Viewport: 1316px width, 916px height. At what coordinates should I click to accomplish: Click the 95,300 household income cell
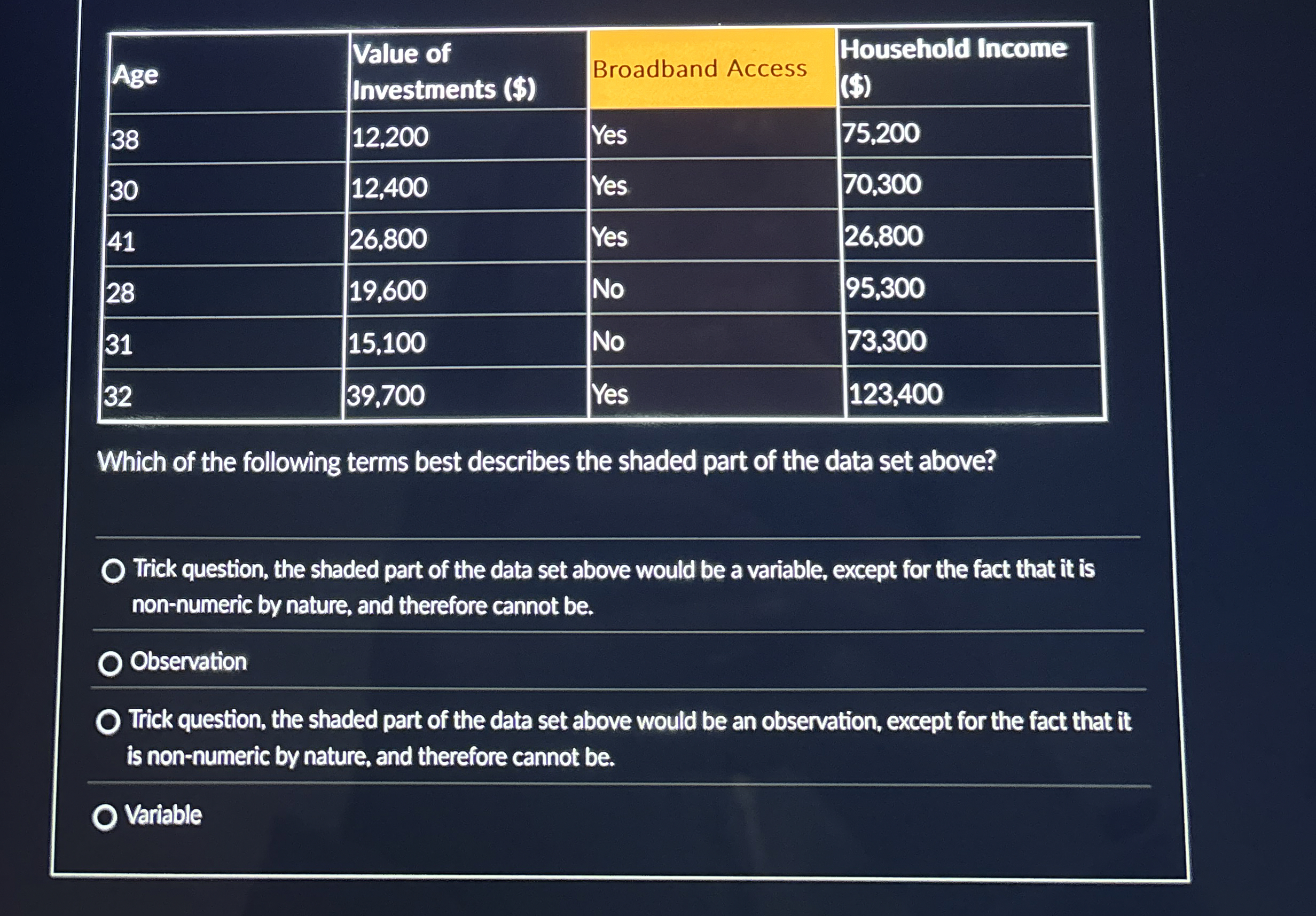point(970,287)
